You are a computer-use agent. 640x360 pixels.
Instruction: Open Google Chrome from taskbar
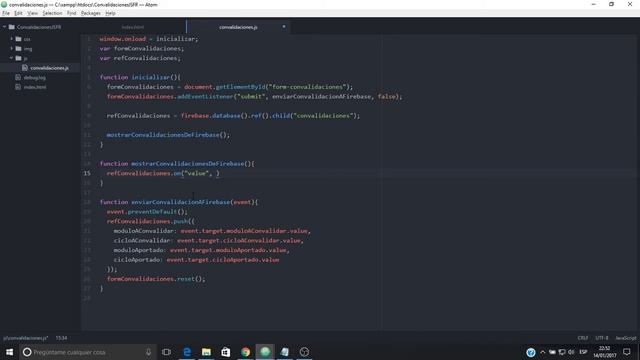[245, 352]
